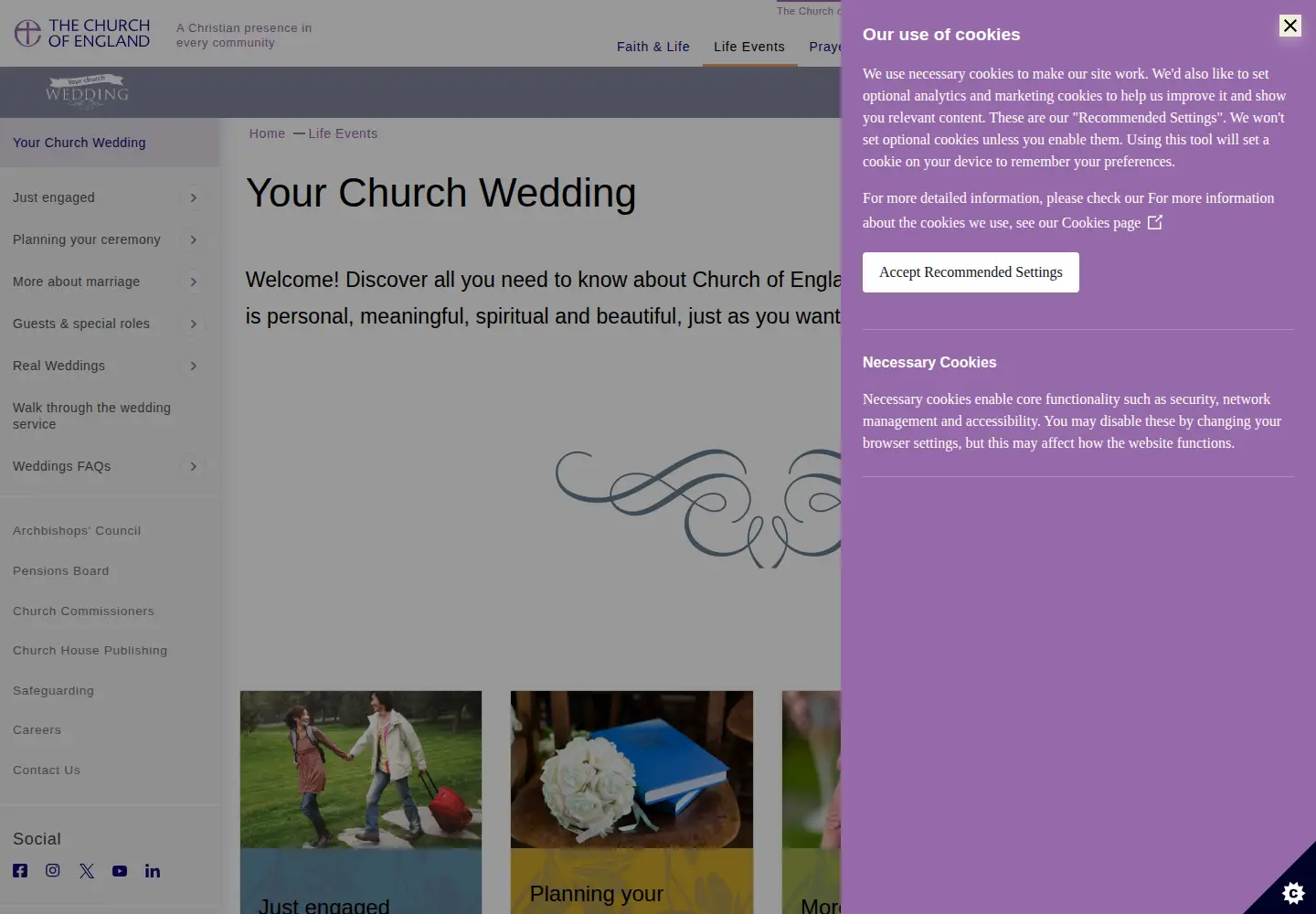Visit the Pensions Board link
Image resolution: width=1316 pixels, height=914 pixels.
click(61, 571)
